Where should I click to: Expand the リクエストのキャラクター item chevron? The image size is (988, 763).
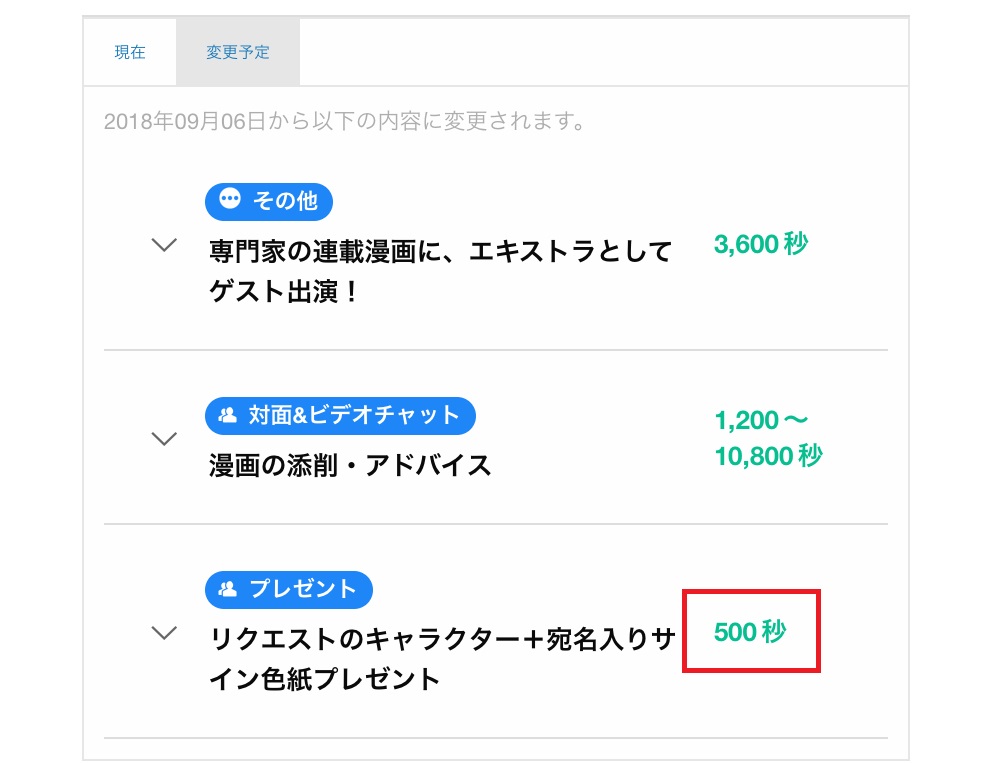(164, 633)
